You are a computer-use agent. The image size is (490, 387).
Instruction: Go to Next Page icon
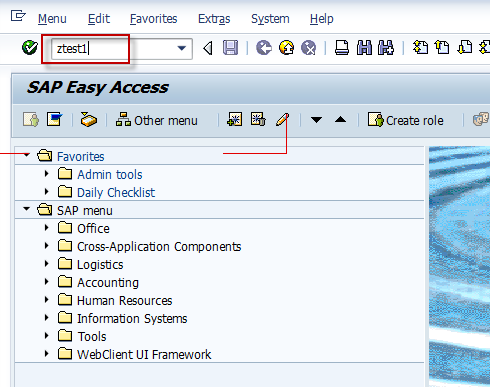click(x=465, y=47)
